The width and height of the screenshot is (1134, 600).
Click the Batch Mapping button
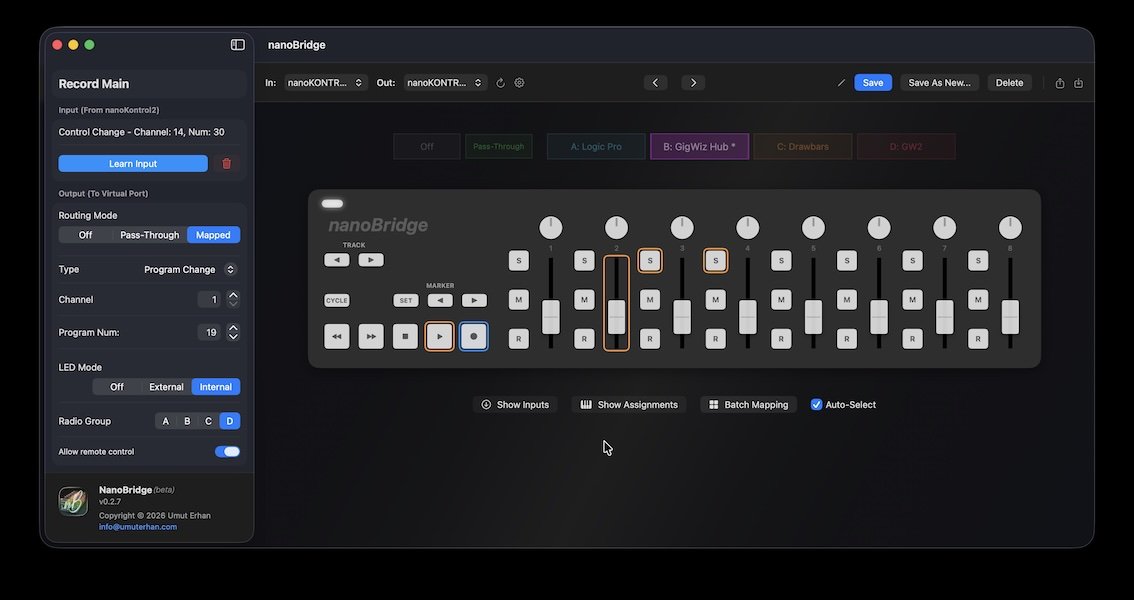pyautogui.click(x=749, y=405)
